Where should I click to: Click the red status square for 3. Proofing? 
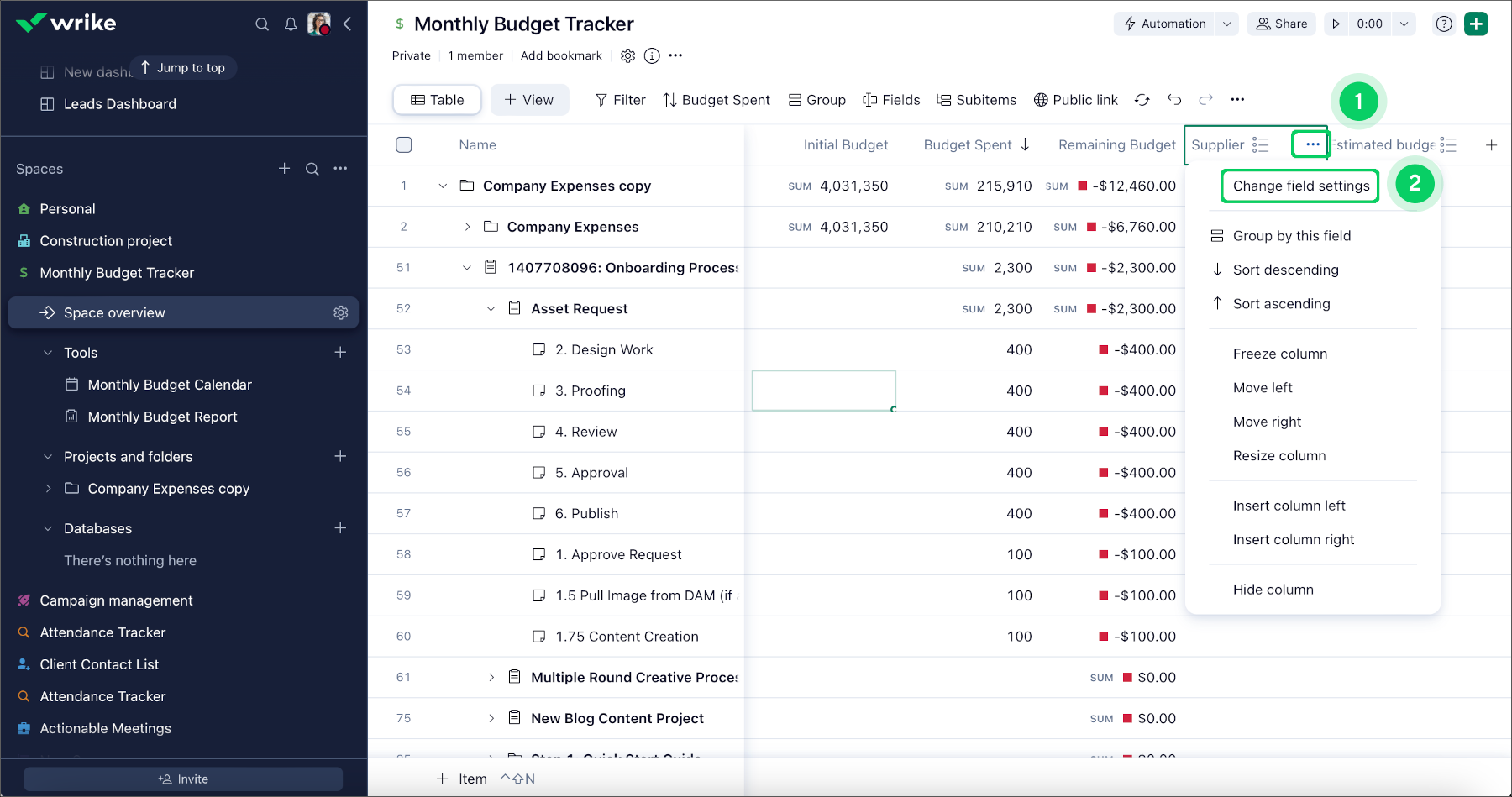pos(1104,391)
